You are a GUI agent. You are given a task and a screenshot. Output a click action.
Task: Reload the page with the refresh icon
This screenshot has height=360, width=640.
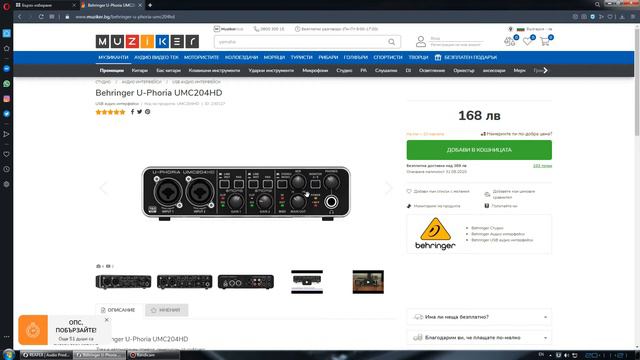(41, 17)
